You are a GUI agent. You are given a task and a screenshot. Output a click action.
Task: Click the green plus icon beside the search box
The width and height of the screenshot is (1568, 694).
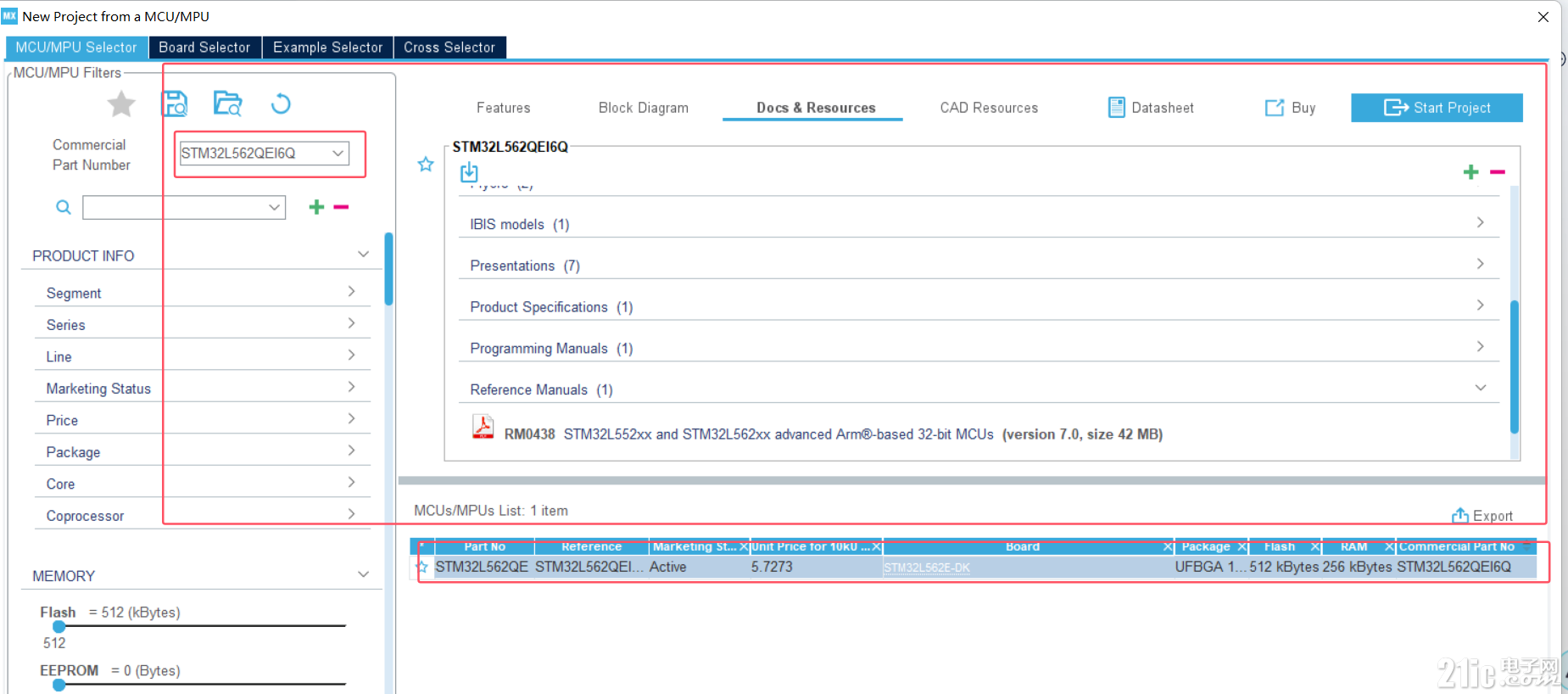coord(316,207)
